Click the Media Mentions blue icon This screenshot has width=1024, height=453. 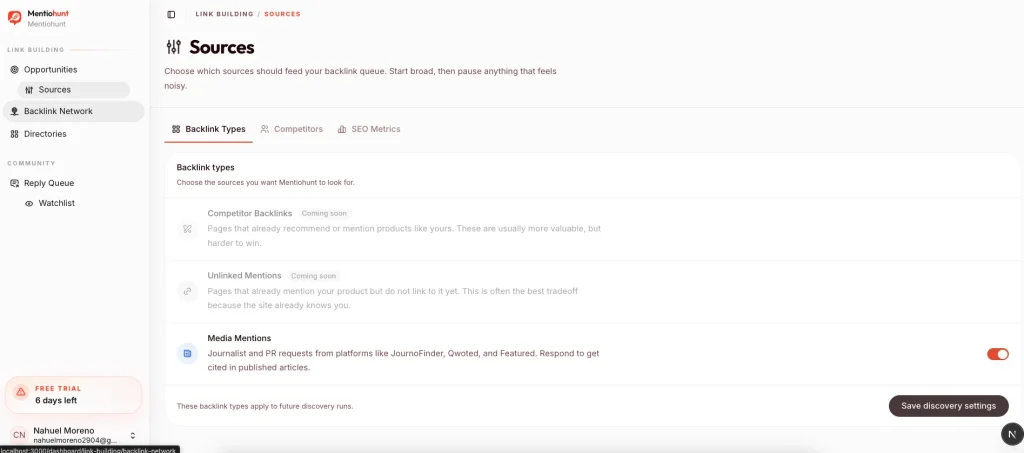[x=187, y=354]
